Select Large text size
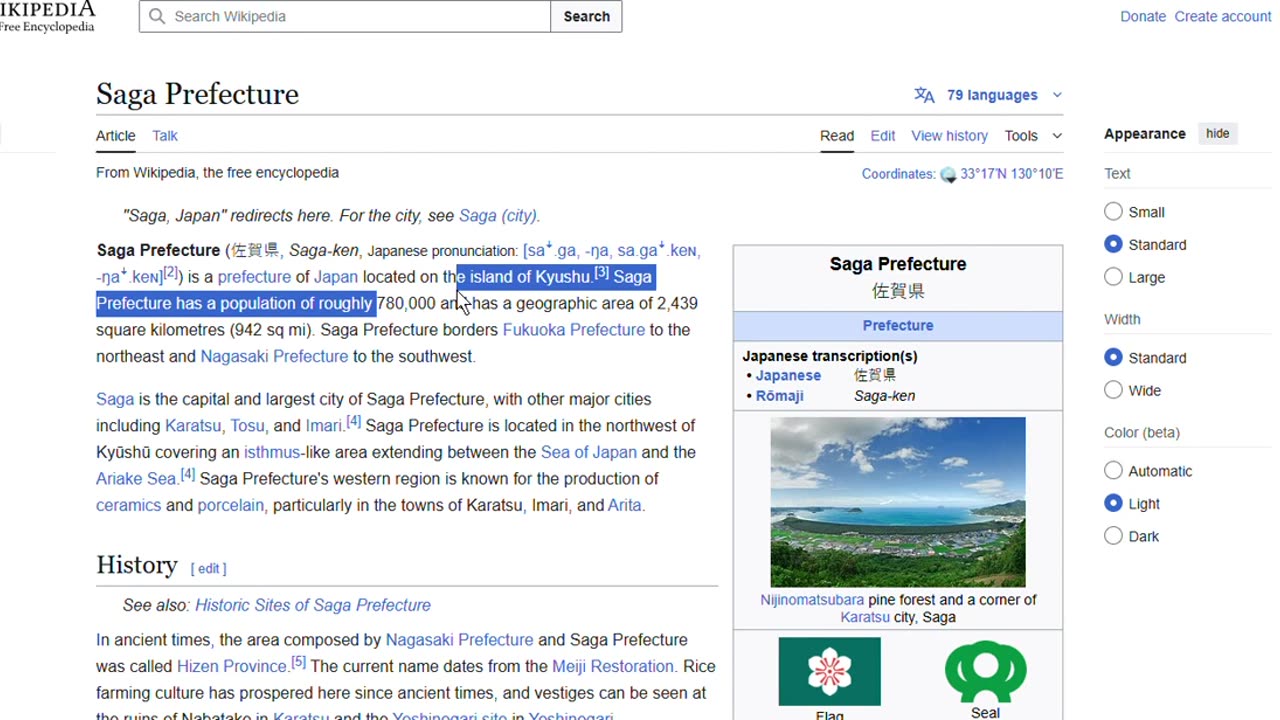 1113,277
